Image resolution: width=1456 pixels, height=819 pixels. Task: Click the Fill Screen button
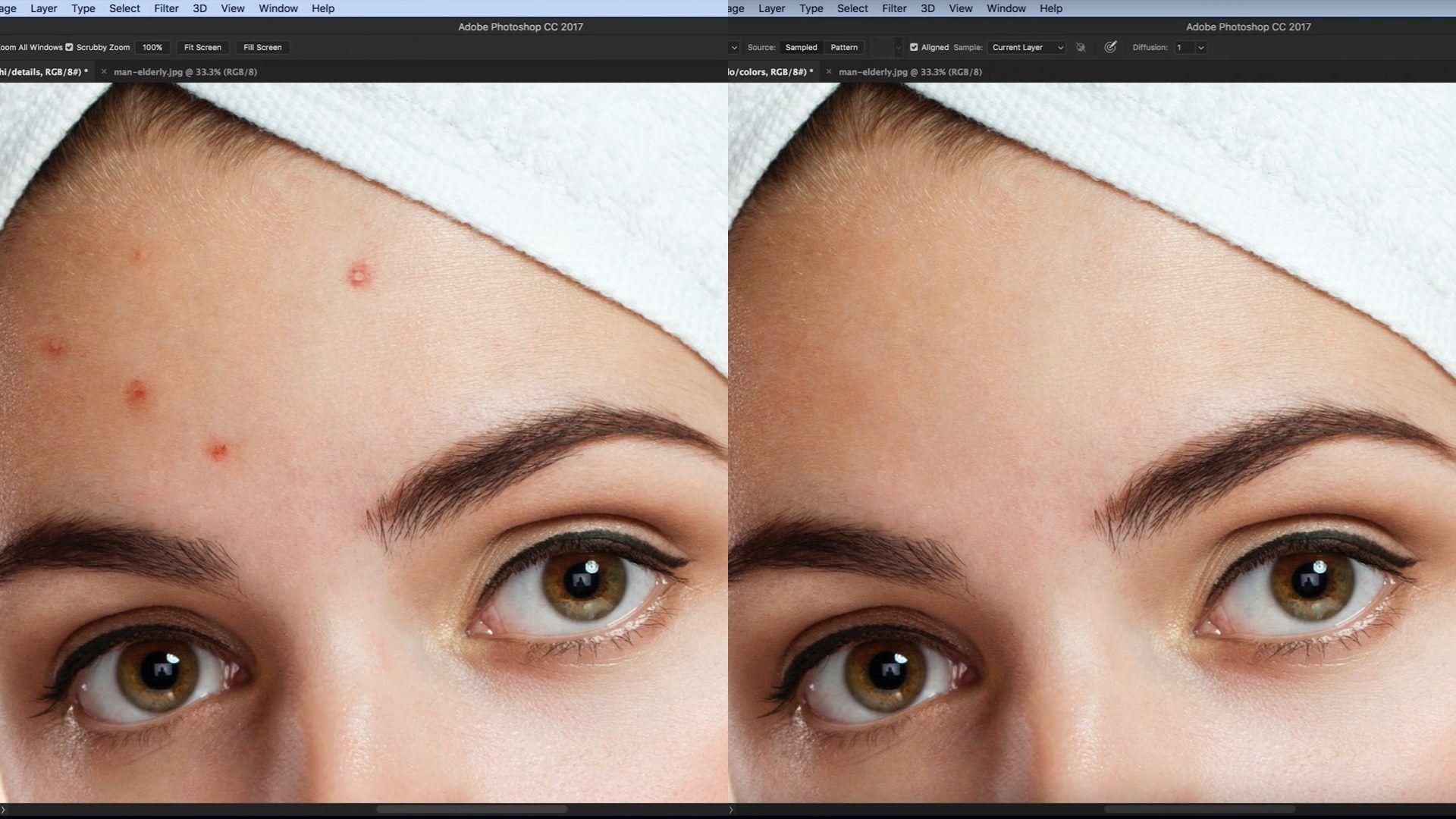click(x=262, y=47)
